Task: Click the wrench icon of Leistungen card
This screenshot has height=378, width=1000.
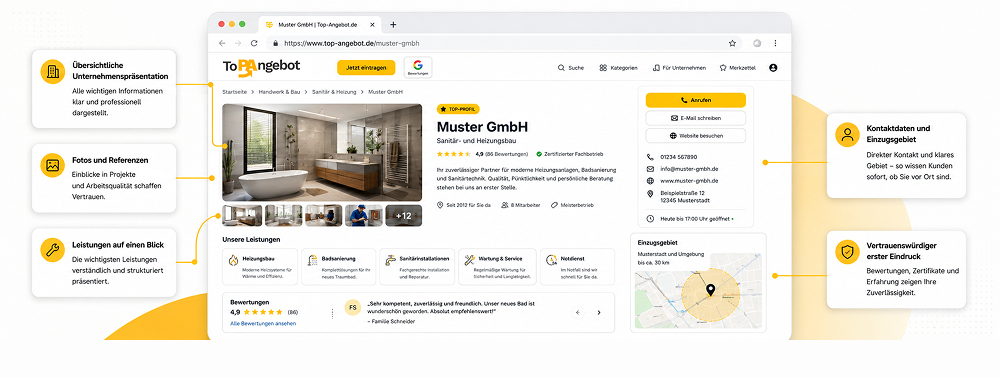Action: pos(53,250)
